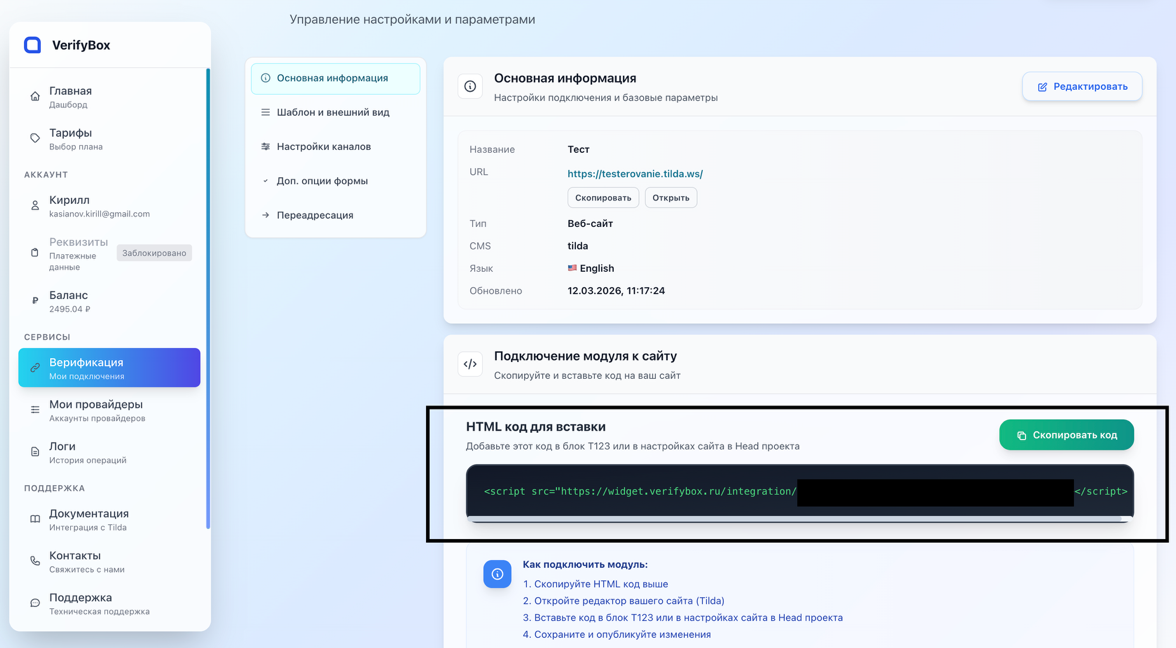Open the testerovanie.tilda.ws link

635,173
